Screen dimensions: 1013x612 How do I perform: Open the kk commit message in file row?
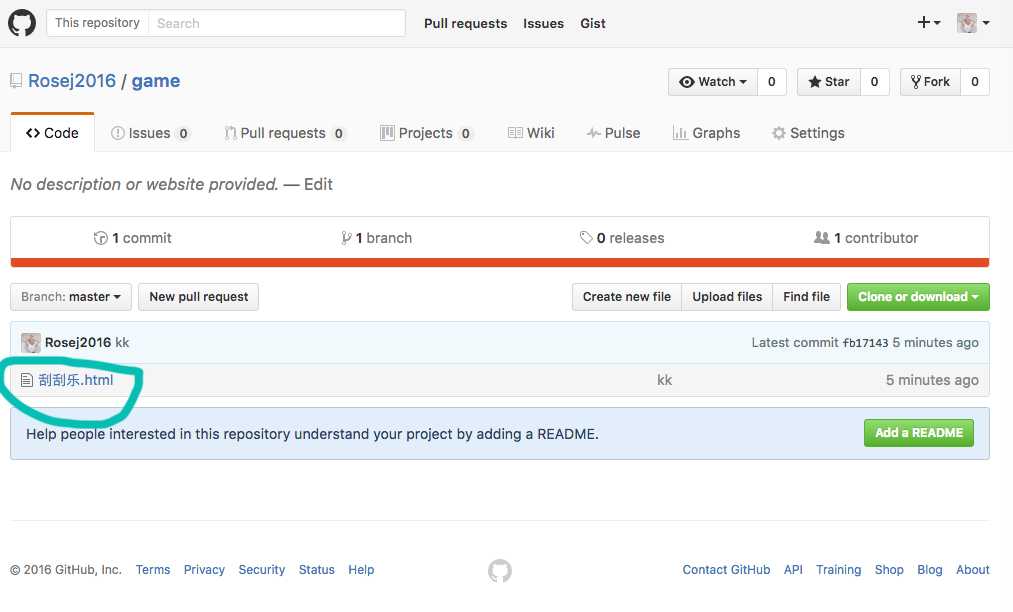click(665, 380)
